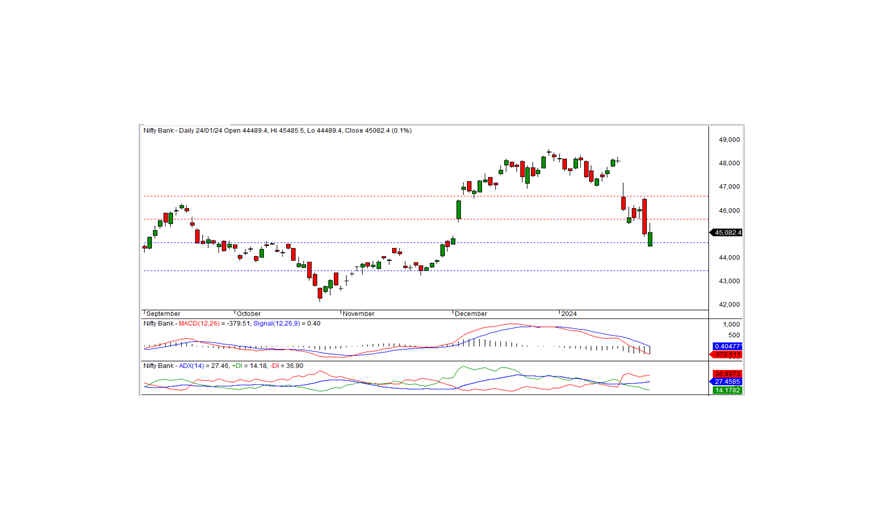Screen dimensions: 885x528
Task: Click the blue 27.4585 ADX value tag
Action: click(x=726, y=382)
